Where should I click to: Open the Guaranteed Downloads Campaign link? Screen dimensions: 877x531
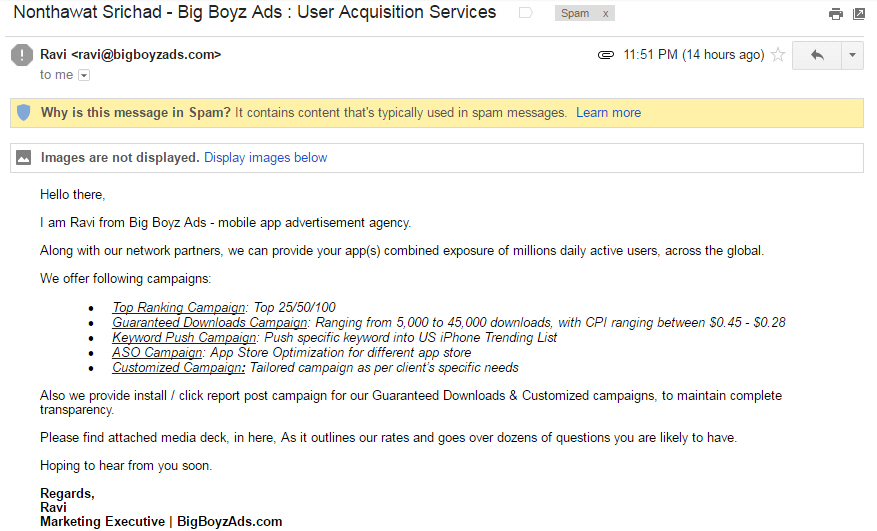(x=210, y=323)
